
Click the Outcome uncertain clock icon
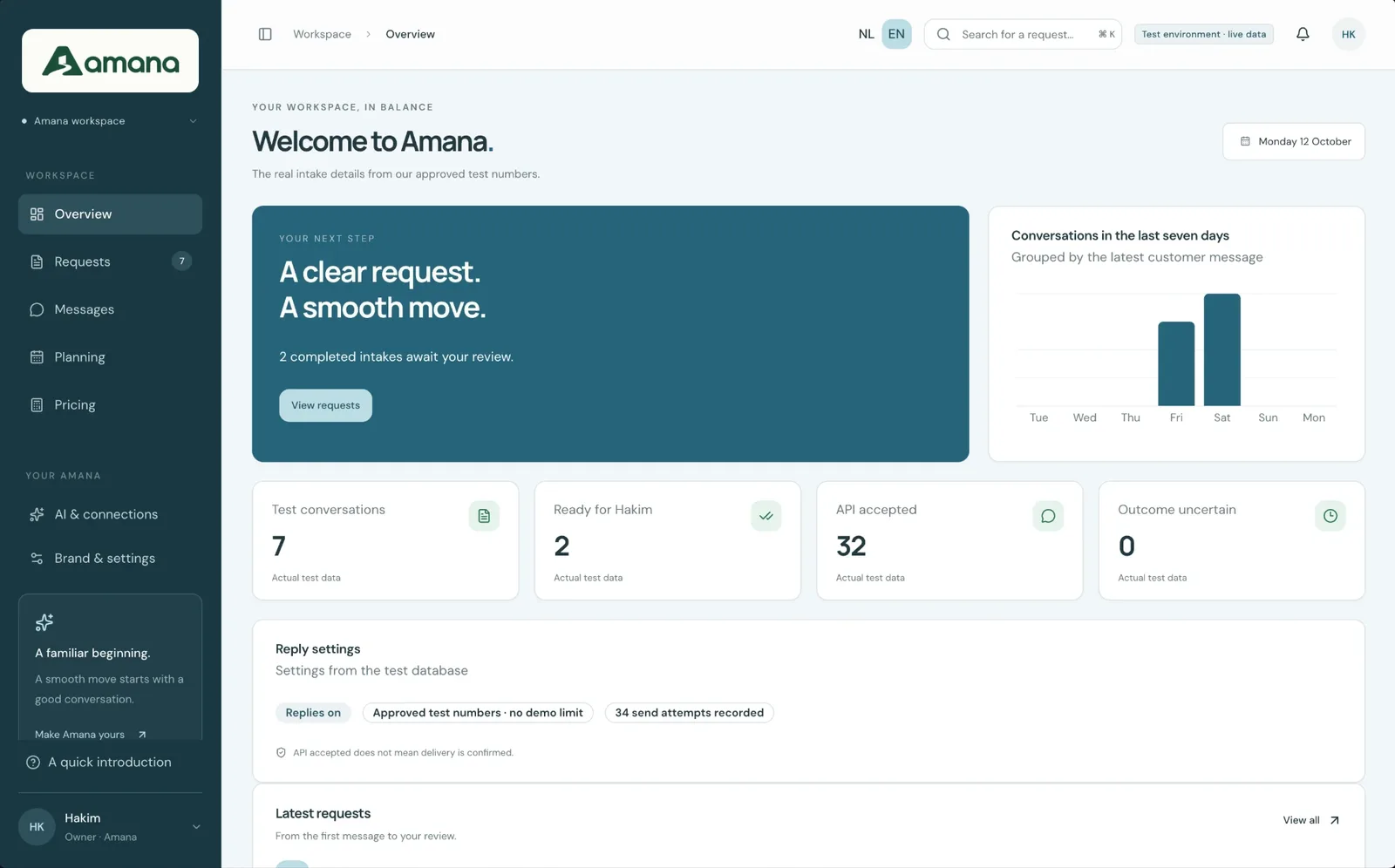1330,516
